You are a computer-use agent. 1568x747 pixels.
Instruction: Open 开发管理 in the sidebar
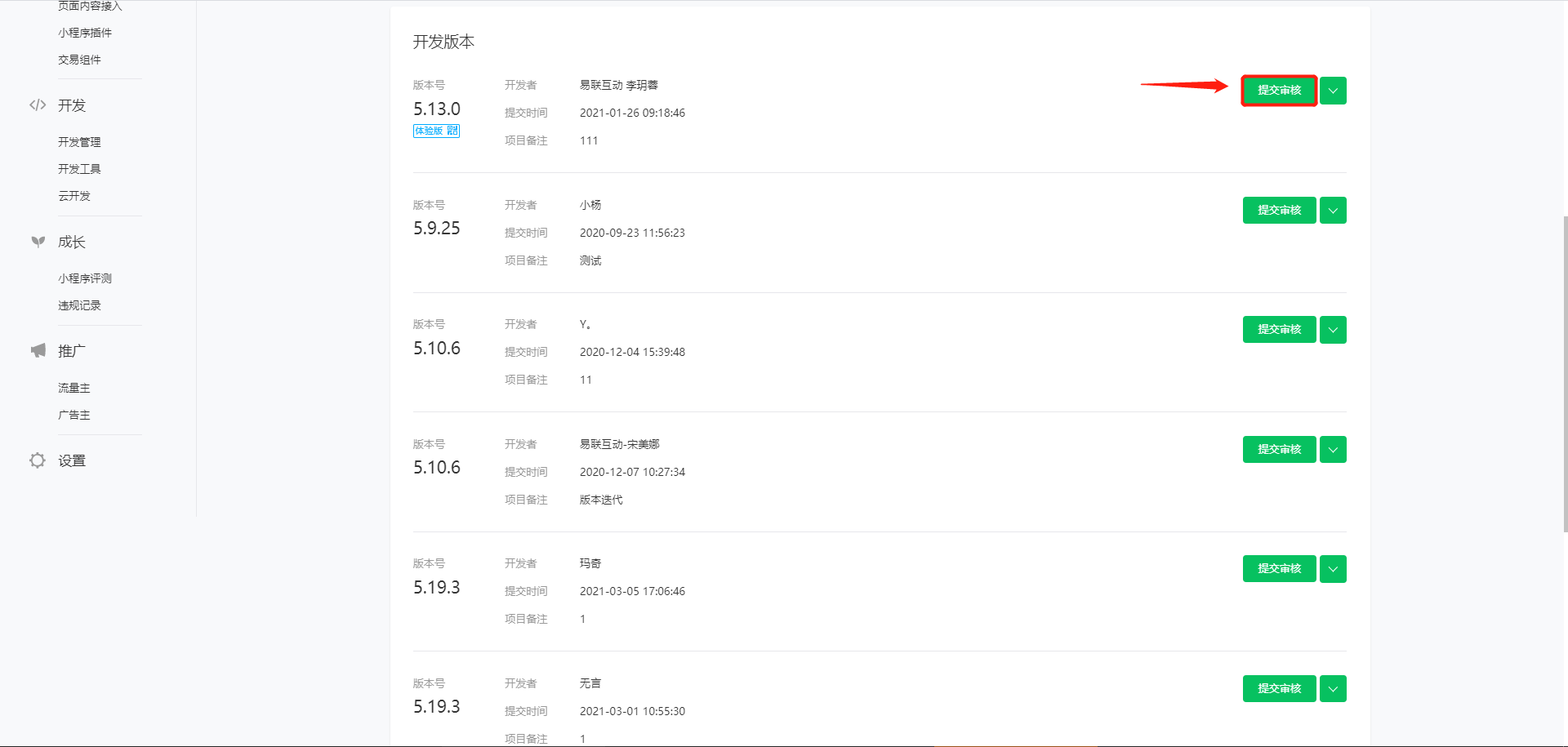(78, 141)
